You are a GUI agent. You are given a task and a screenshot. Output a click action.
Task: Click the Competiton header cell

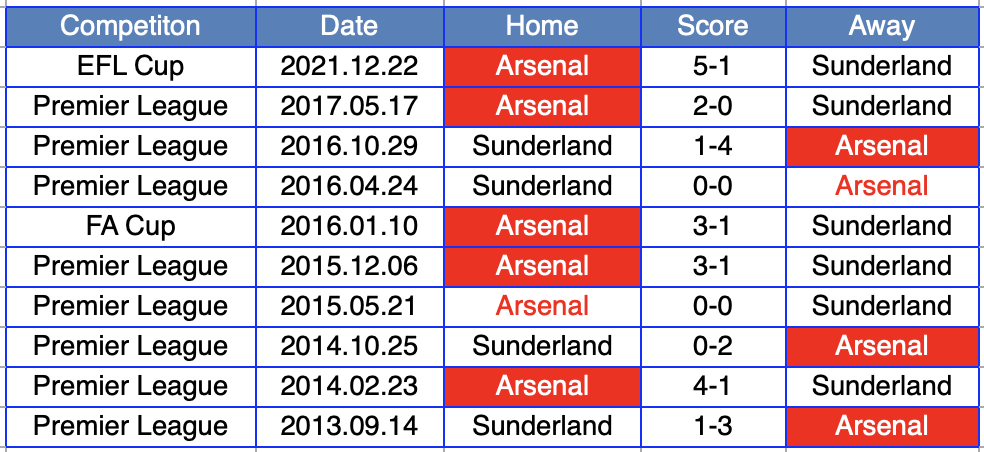click(130, 26)
